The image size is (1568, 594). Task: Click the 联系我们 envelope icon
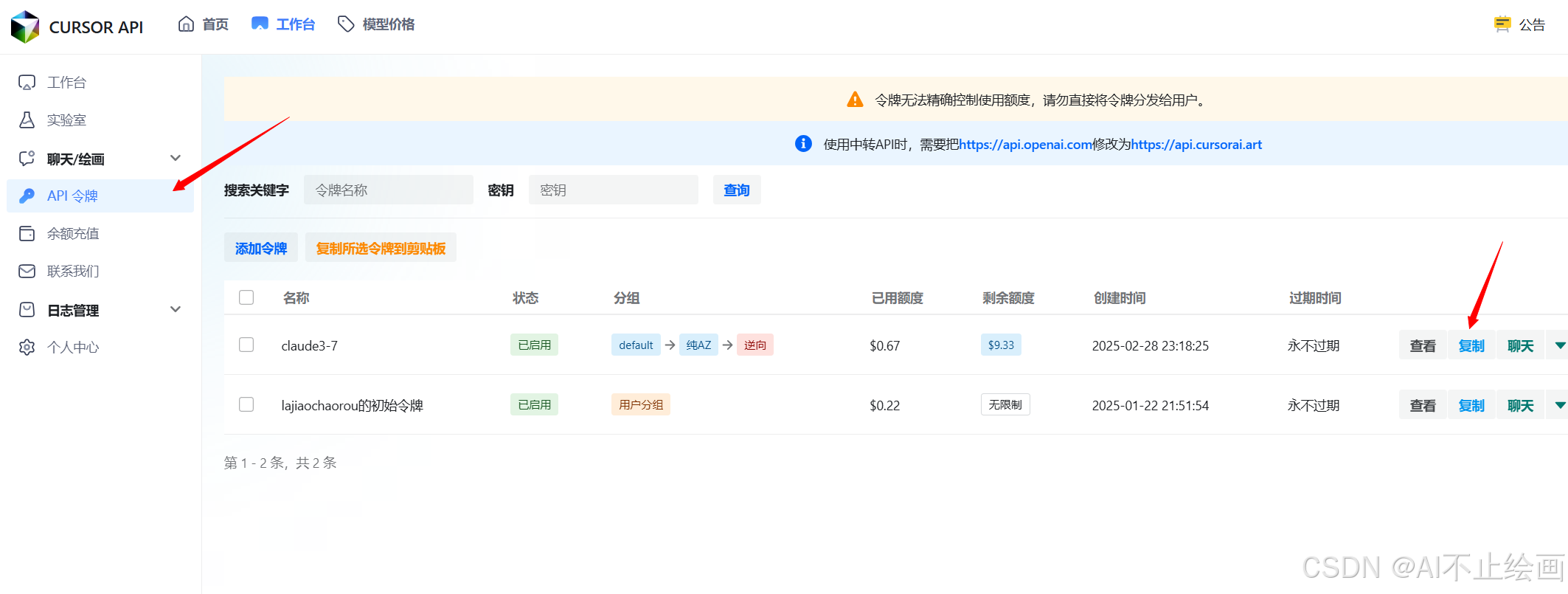[27, 271]
